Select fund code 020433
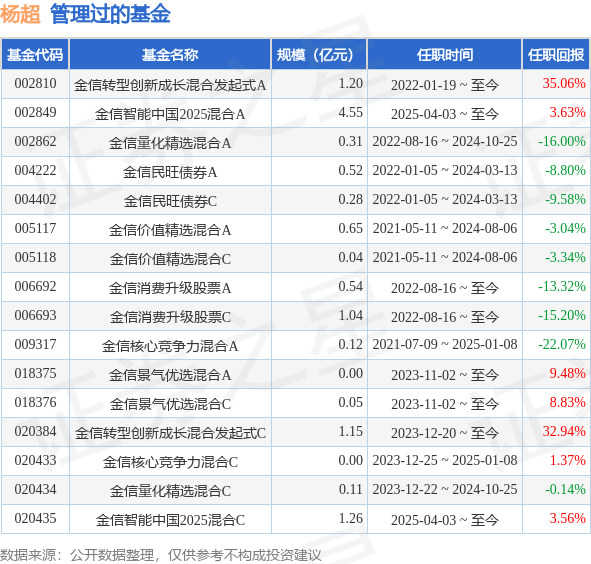Viewport: 591px width, 564px height. pyautogui.click(x=35, y=461)
